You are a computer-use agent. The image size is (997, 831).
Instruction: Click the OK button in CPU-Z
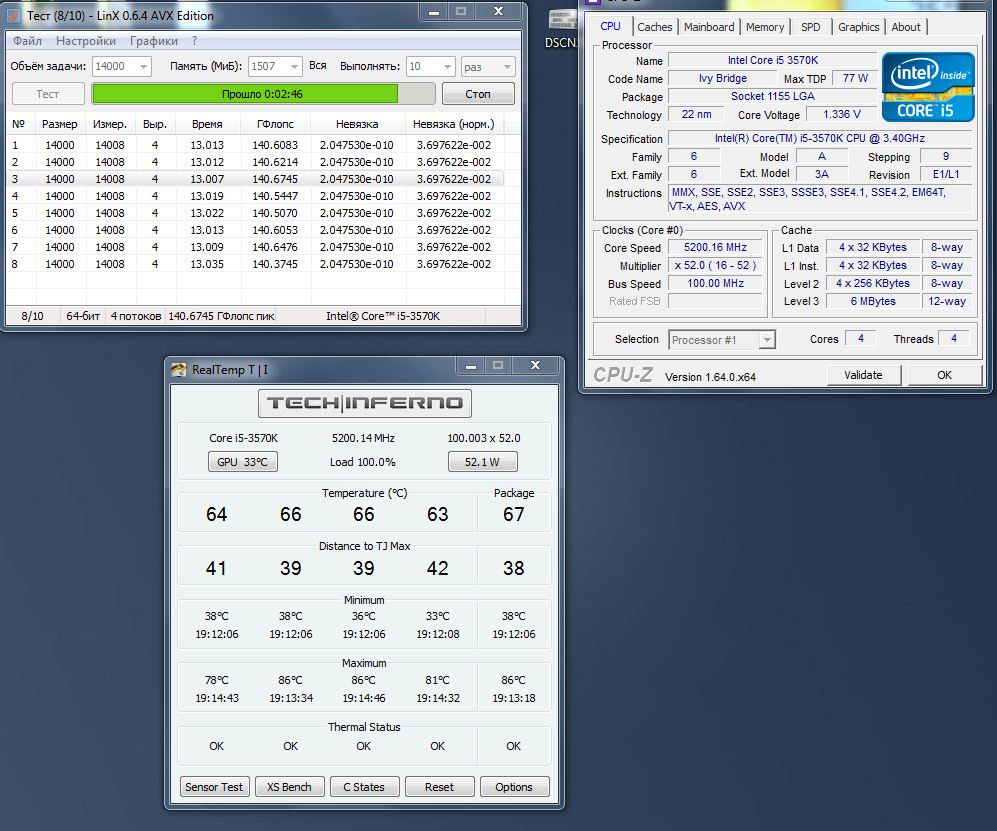pos(944,375)
